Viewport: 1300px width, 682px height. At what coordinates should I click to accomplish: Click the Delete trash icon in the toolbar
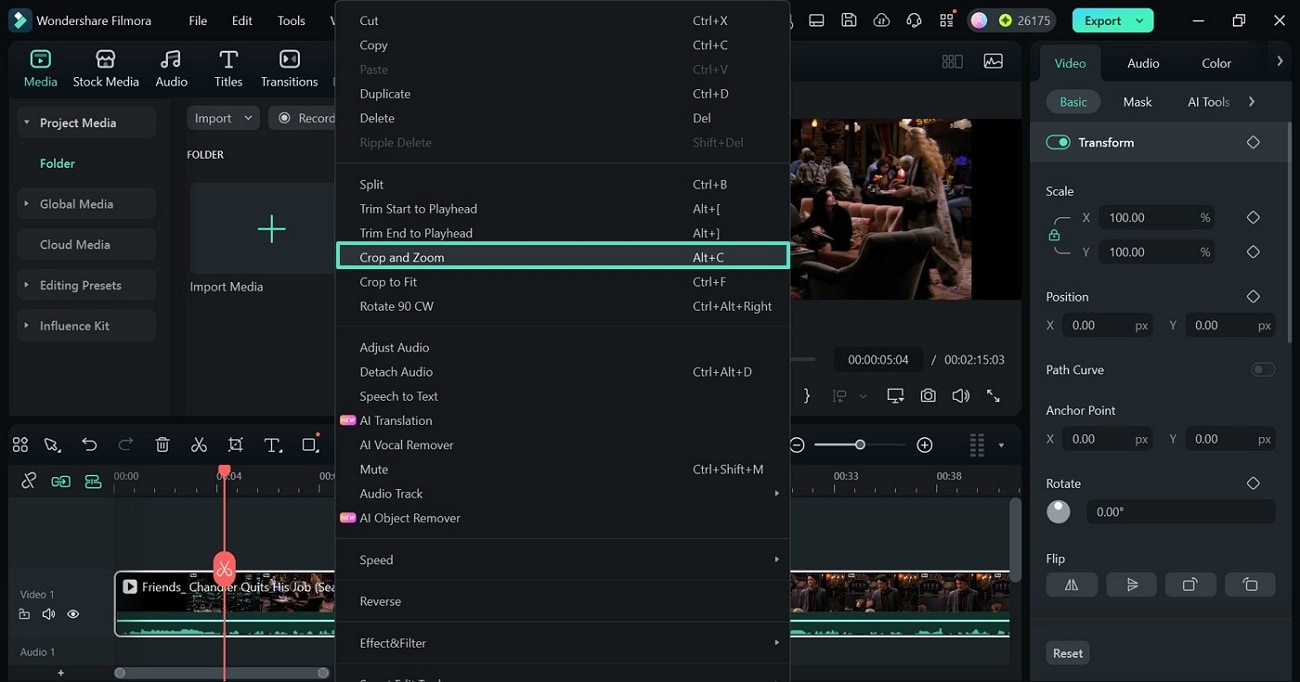[162, 444]
